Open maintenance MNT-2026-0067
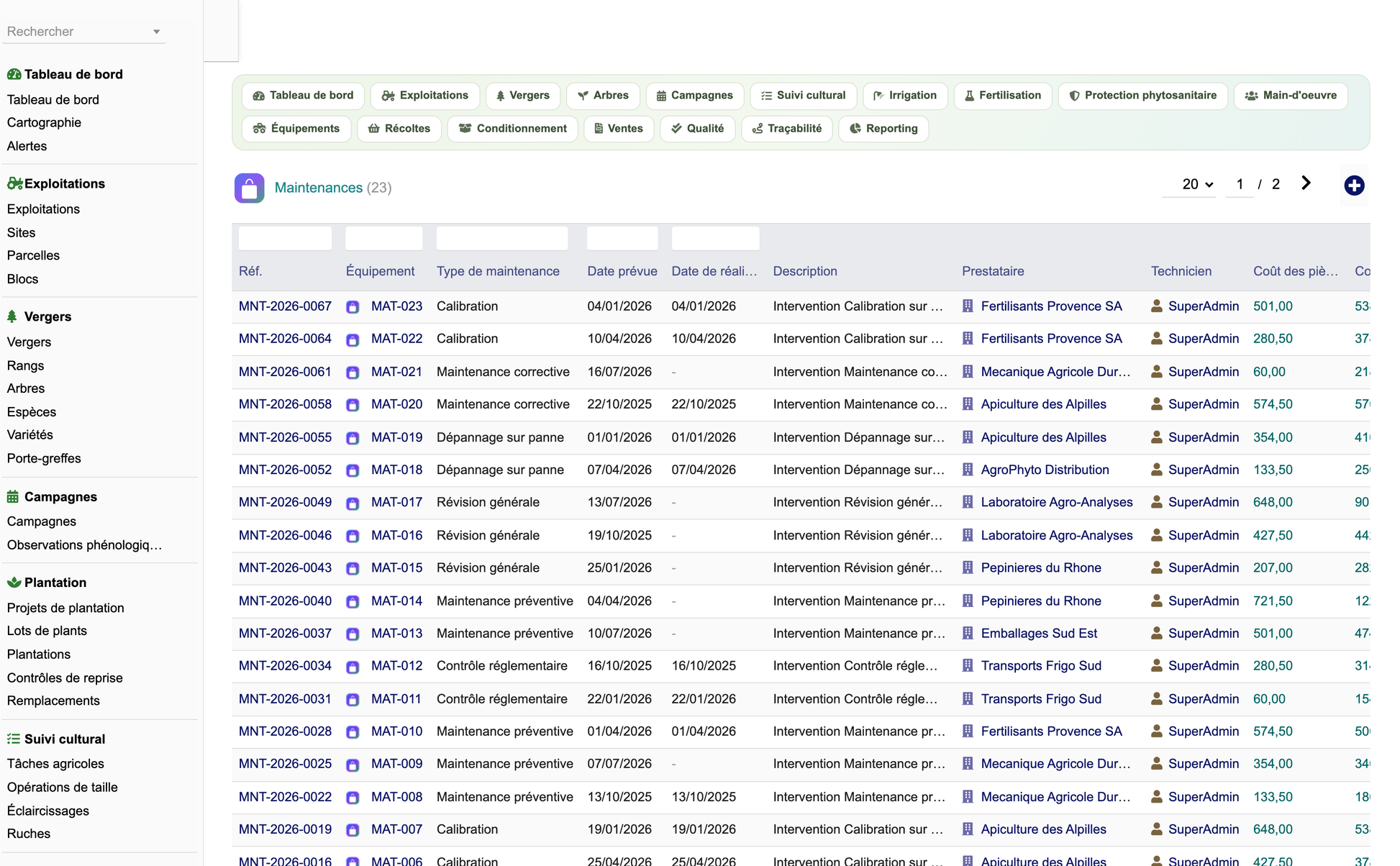The image size is (1400, 866). point(285,306)
